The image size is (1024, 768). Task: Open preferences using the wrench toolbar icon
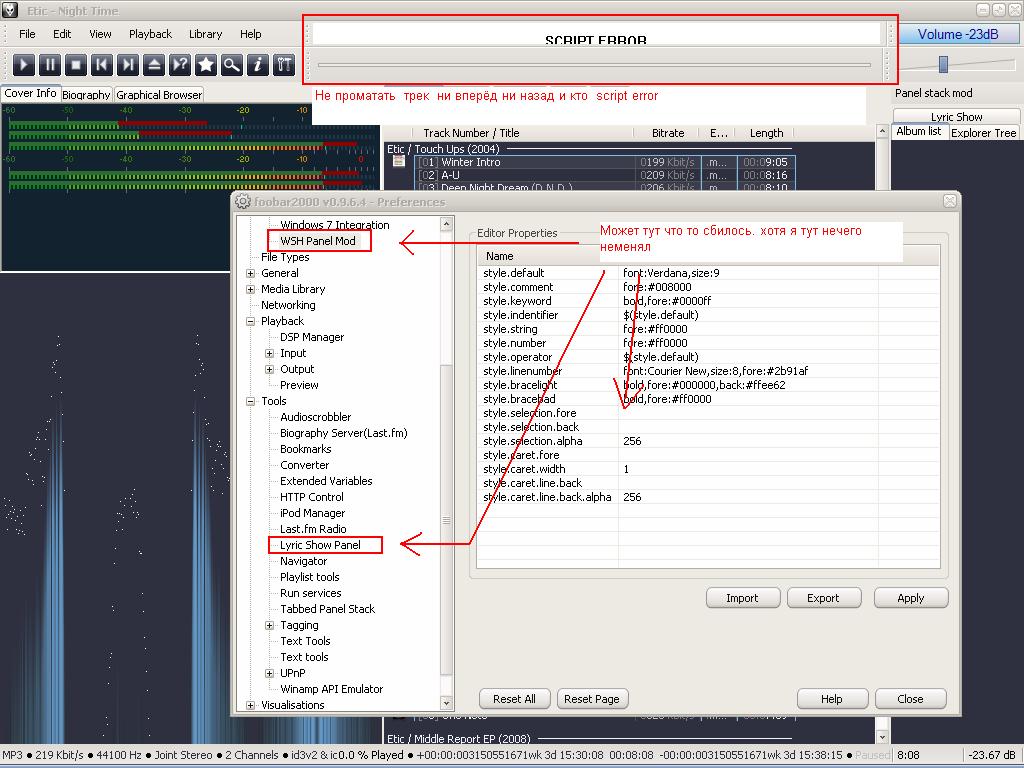pyautogui.click(x=284, y=65)
